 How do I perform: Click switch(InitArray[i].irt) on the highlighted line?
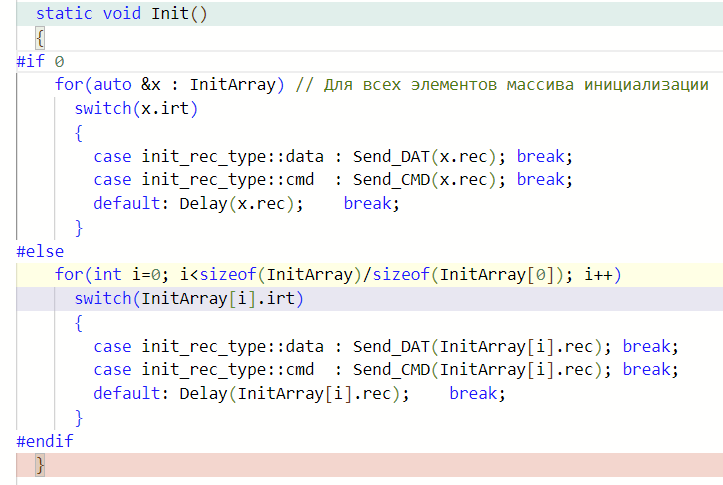point(188,298)
